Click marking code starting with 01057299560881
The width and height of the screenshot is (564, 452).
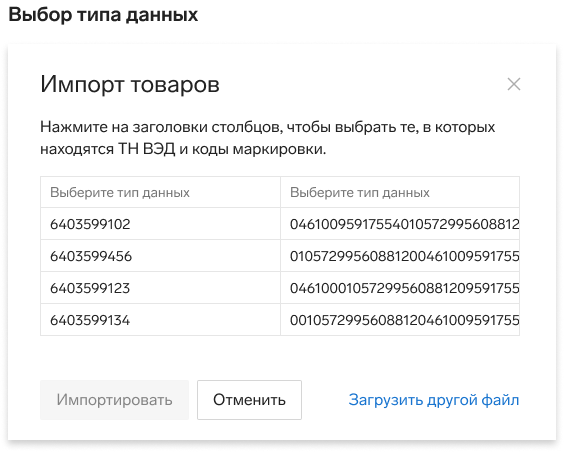(400, 256)
